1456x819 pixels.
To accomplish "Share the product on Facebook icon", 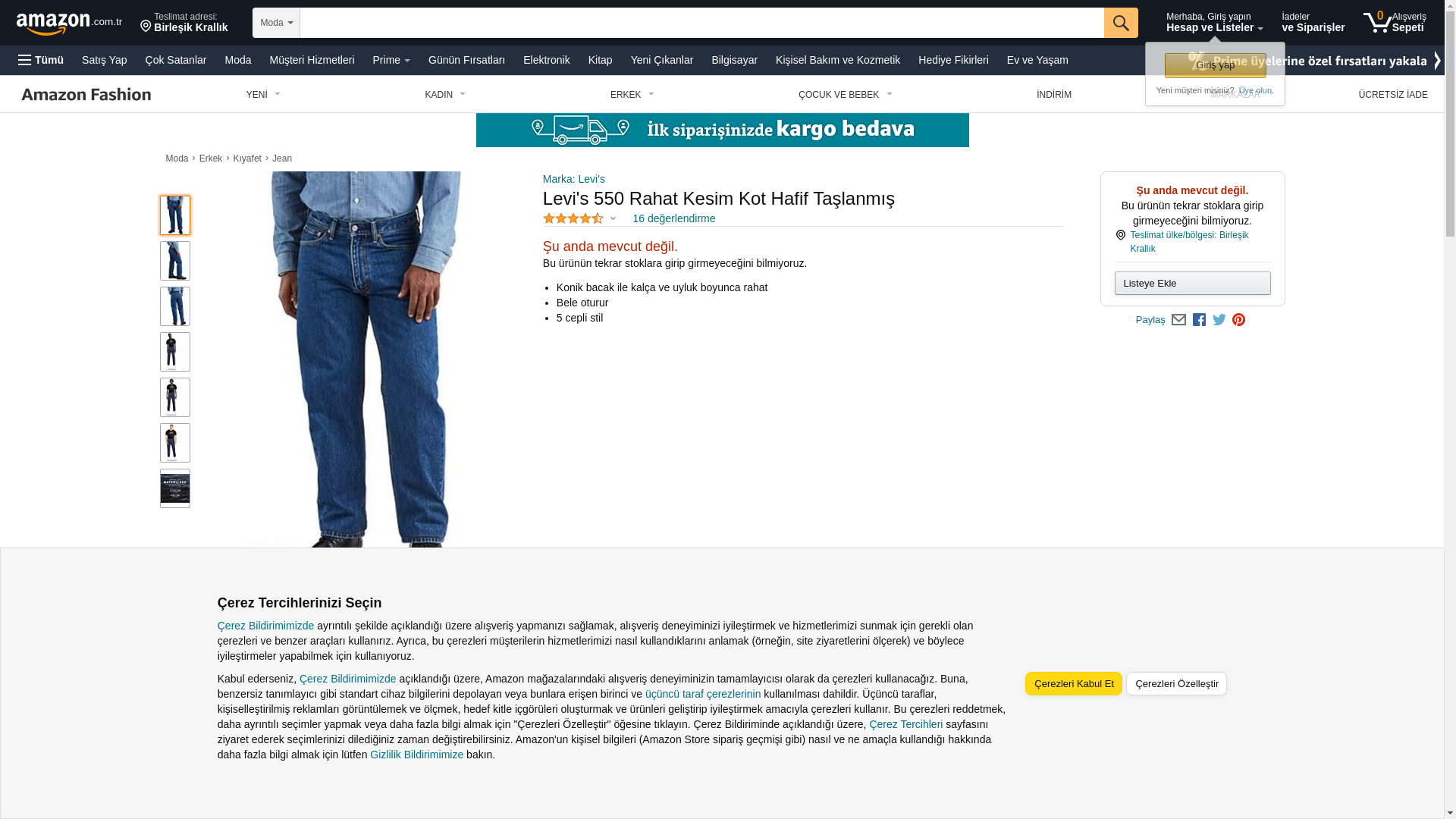I will point(1199,320).
